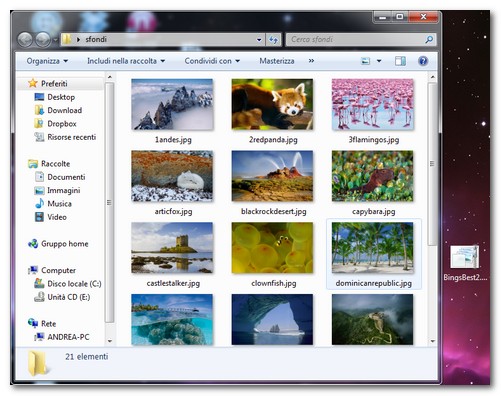Select Preferiti in navigation pane
The width and height of the screenshot is (501, 396).
click(x=54, y=84)
